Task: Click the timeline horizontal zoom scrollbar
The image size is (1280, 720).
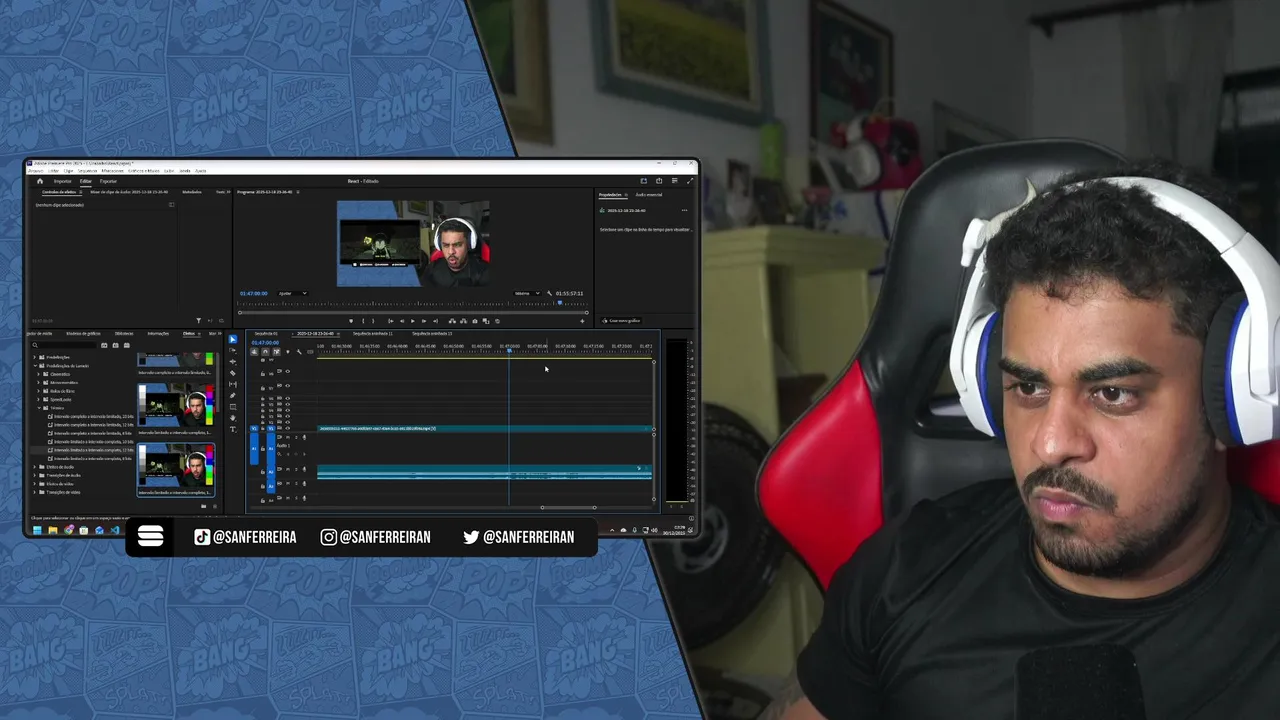Action: click(568, 507)
